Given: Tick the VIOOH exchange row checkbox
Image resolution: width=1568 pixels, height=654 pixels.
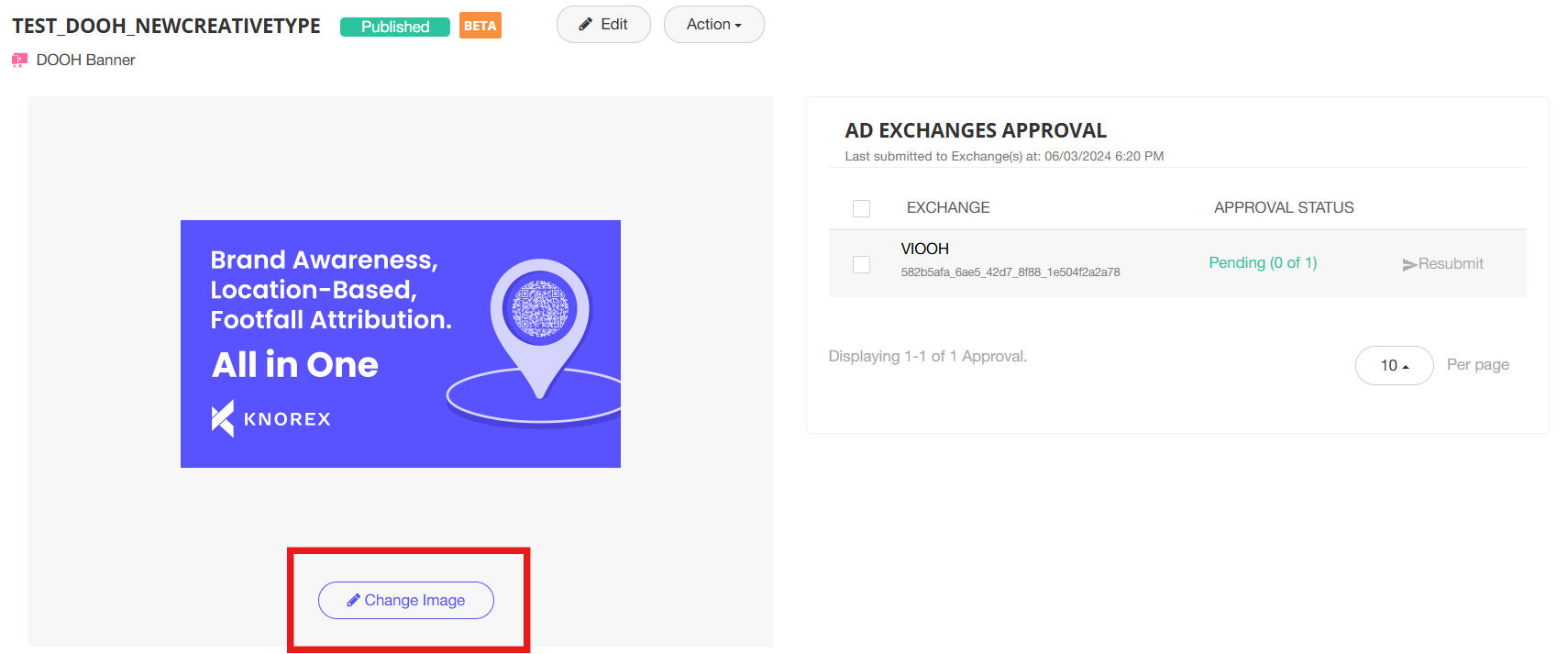Looking at the screenshot, I should 861,264.
